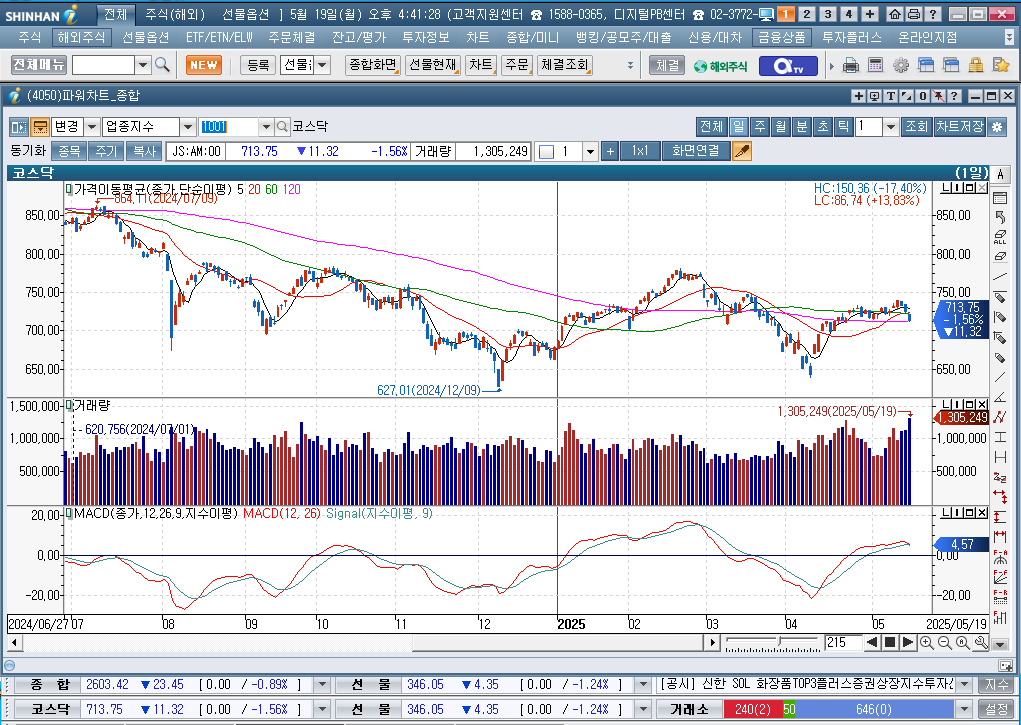This screenshot has width=1021, height=725.
Task: Click the chart horizontal scrollbar track
Action: pos(363,643)
